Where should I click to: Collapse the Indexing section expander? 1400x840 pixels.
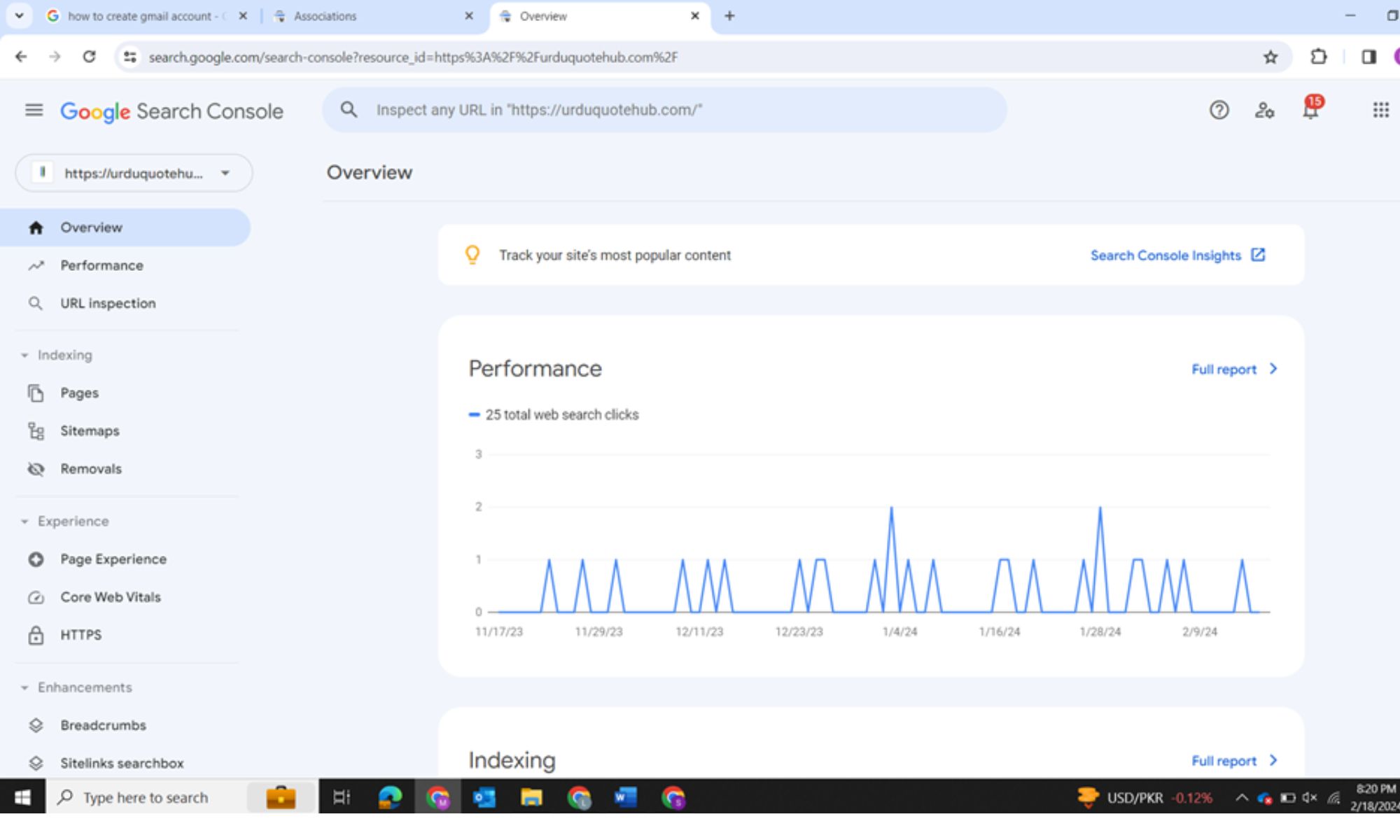[x=26, y=355]
